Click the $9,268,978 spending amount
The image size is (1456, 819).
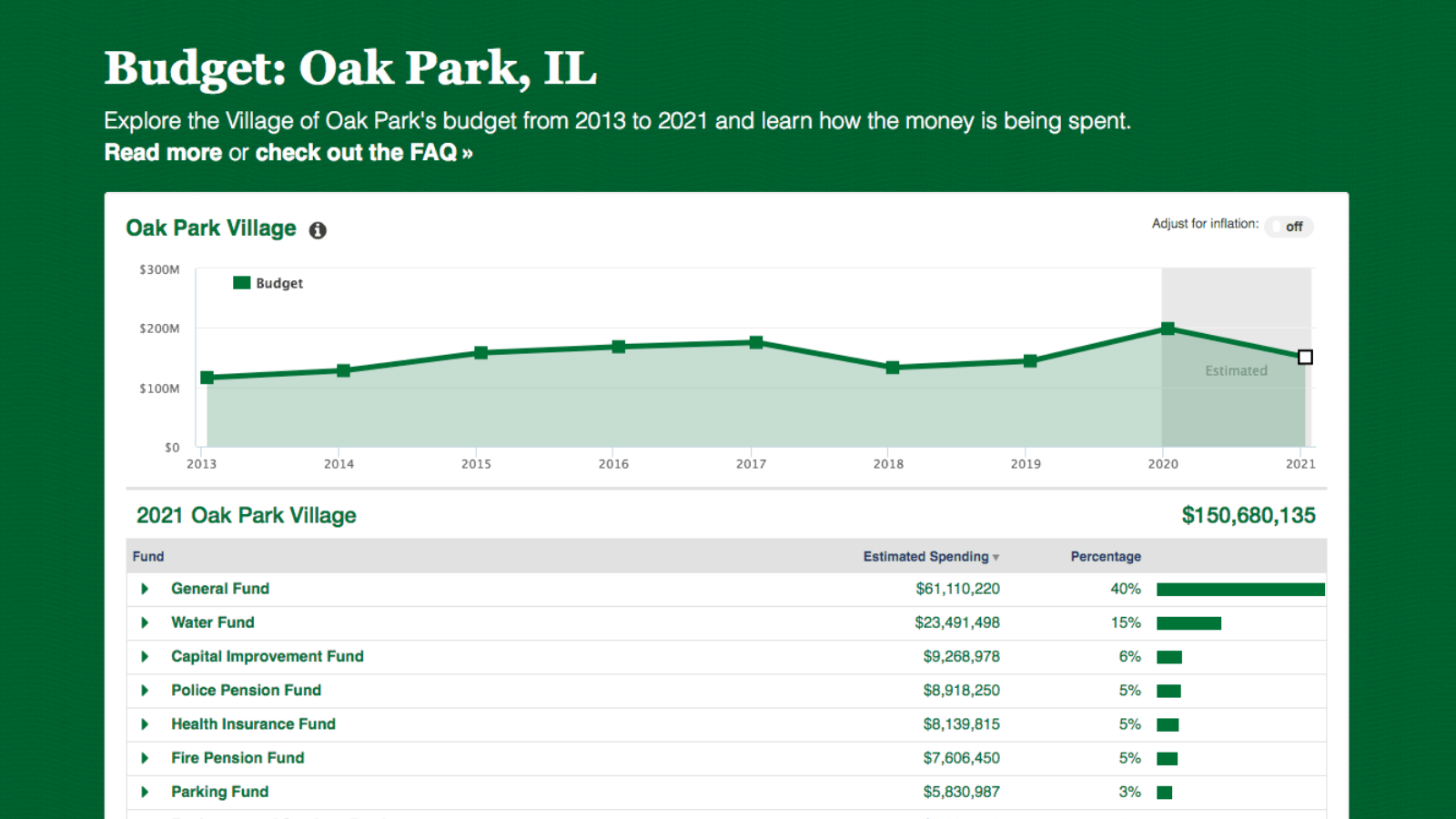tap(961, 656)
